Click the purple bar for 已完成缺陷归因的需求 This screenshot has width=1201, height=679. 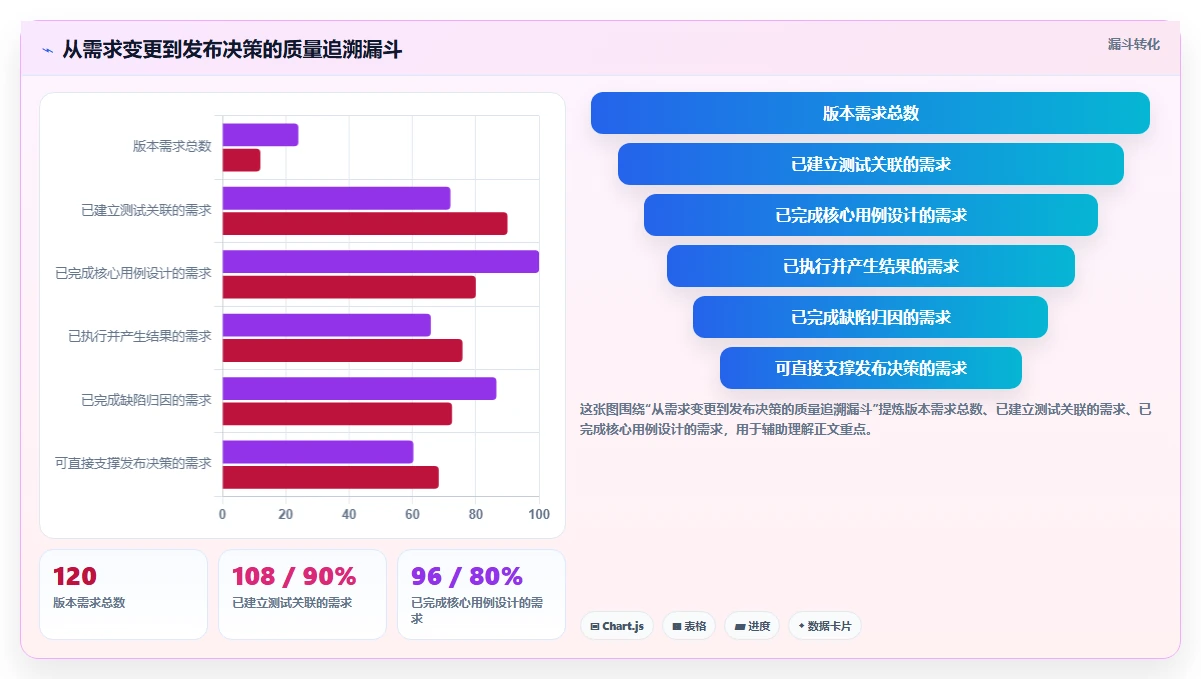pos(359,389)
